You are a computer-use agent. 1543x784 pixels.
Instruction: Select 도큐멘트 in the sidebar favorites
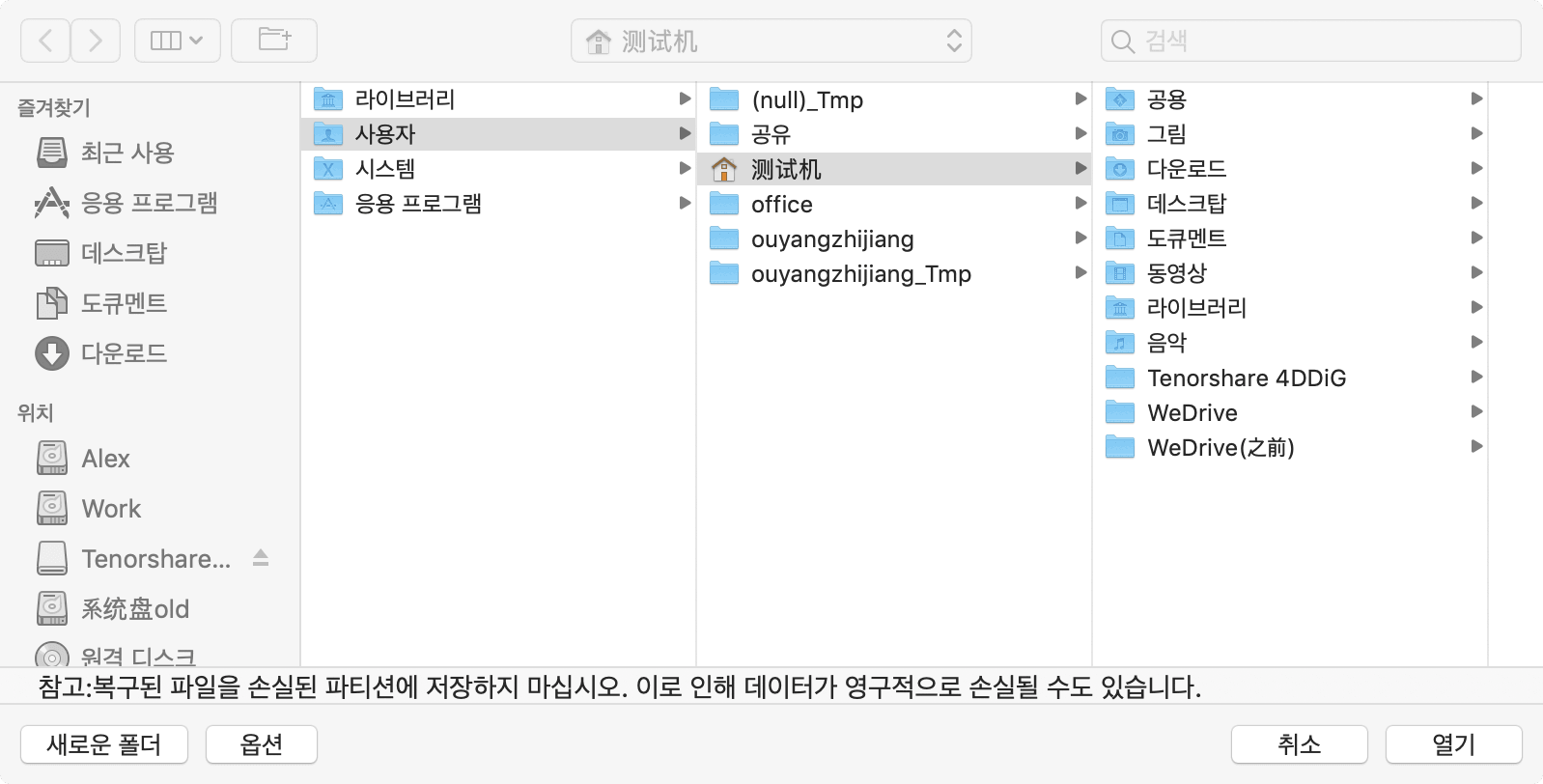click(100, 303)
